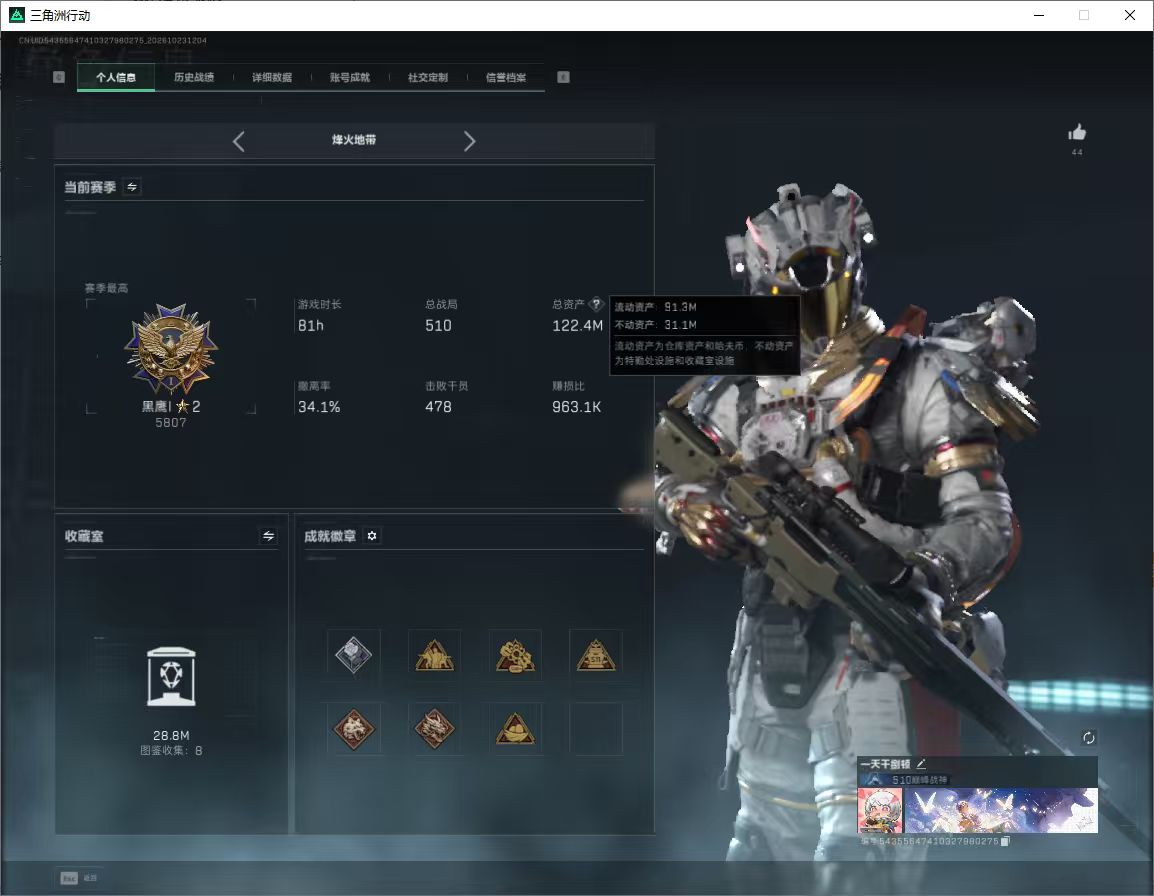Click the 黑鹰 rank medal emblem
The image size is (1154, 896).
[x=171, y=348]
